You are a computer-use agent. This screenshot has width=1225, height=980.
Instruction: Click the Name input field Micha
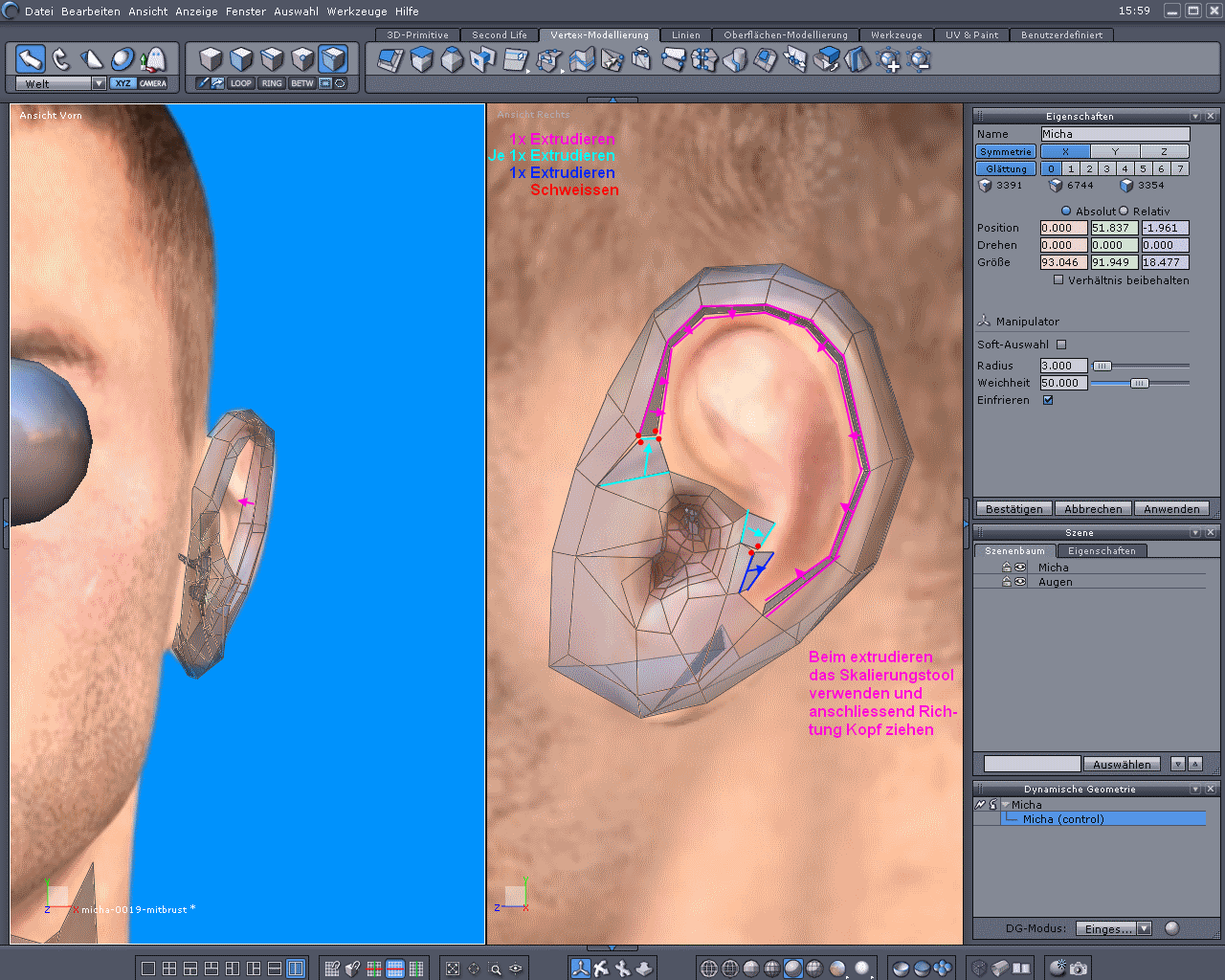1115,134
